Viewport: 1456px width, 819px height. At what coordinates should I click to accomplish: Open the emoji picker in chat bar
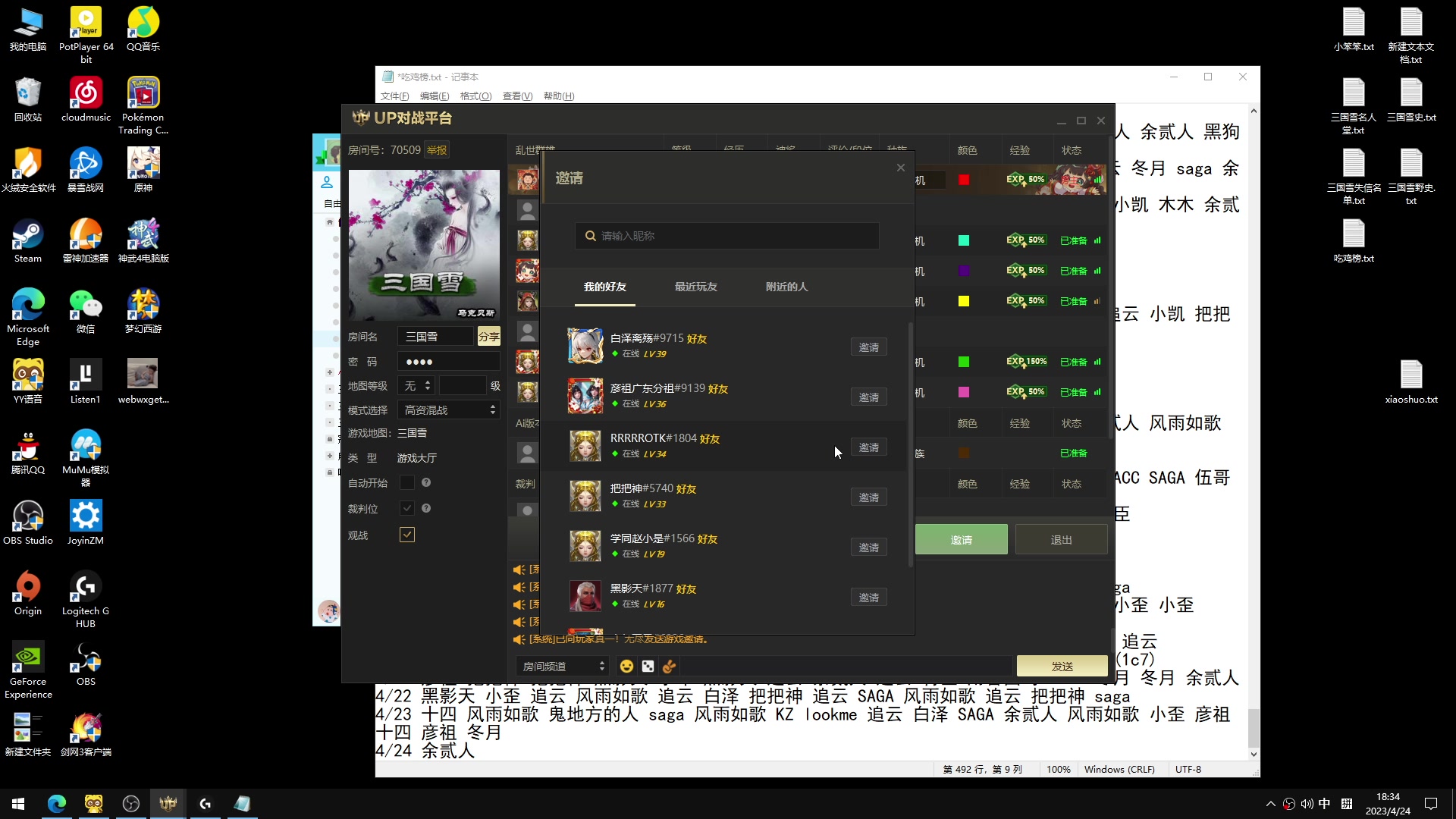coord(626,666)
